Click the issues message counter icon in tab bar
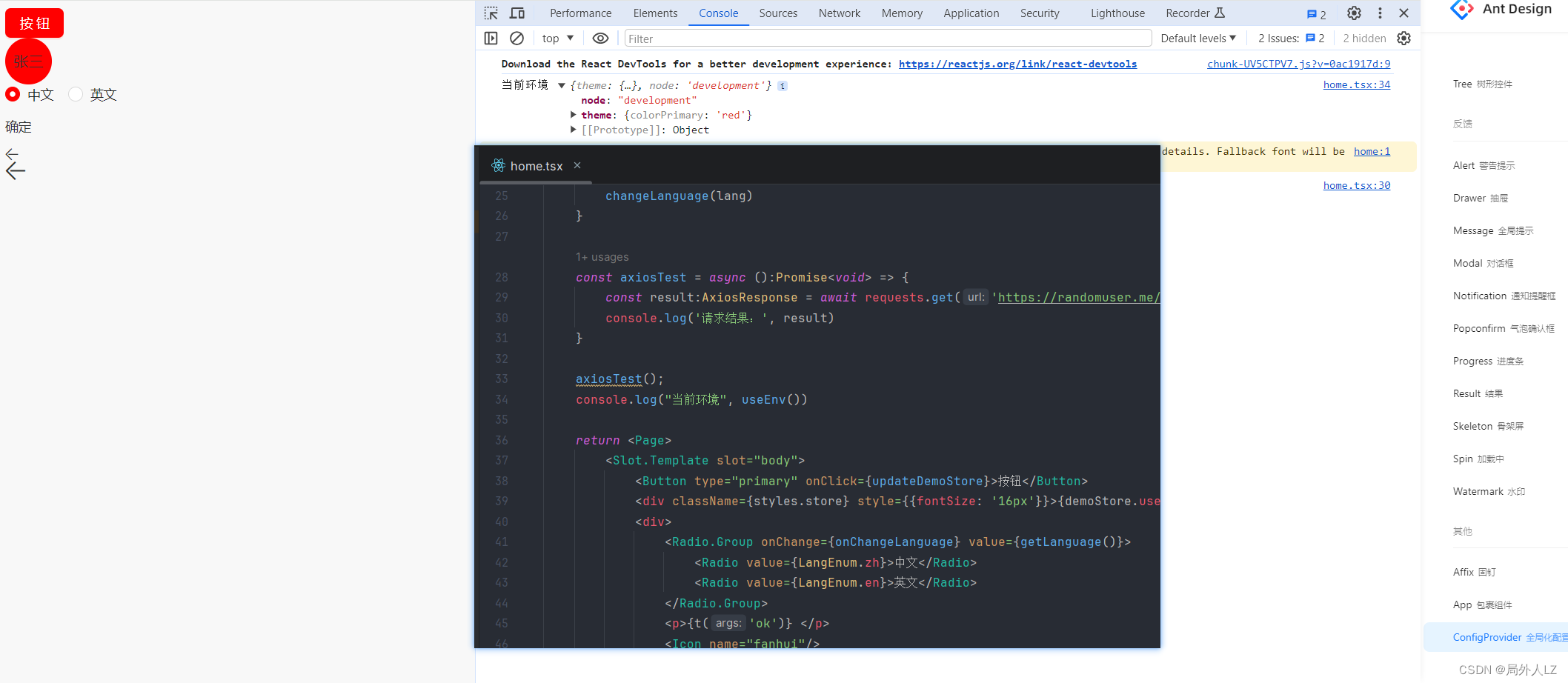Screen dimensions: 1568x683 point(1316,14)
